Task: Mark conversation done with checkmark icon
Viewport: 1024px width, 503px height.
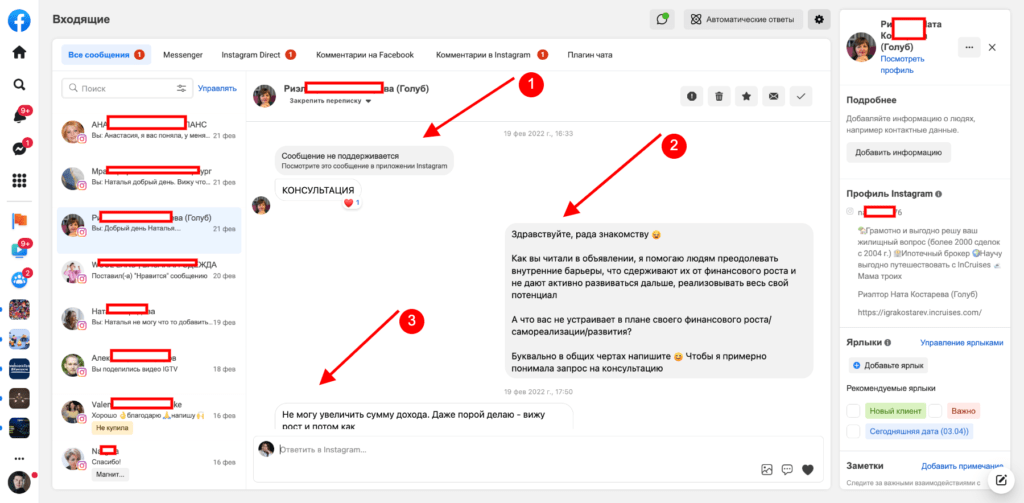Action: pyautogui.click(x=801, y=97)
